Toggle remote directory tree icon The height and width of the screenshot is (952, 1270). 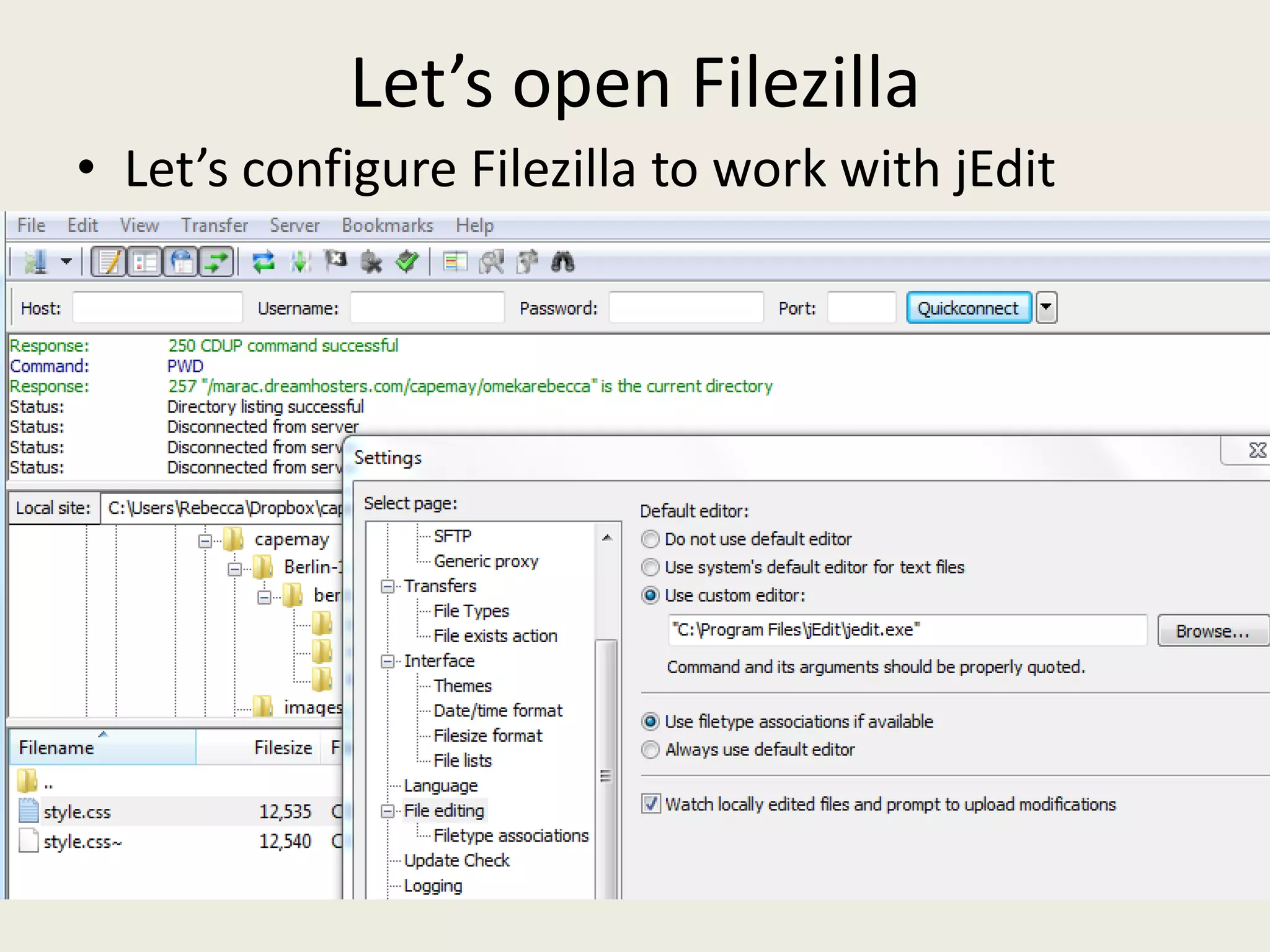(x=180, y=262)
